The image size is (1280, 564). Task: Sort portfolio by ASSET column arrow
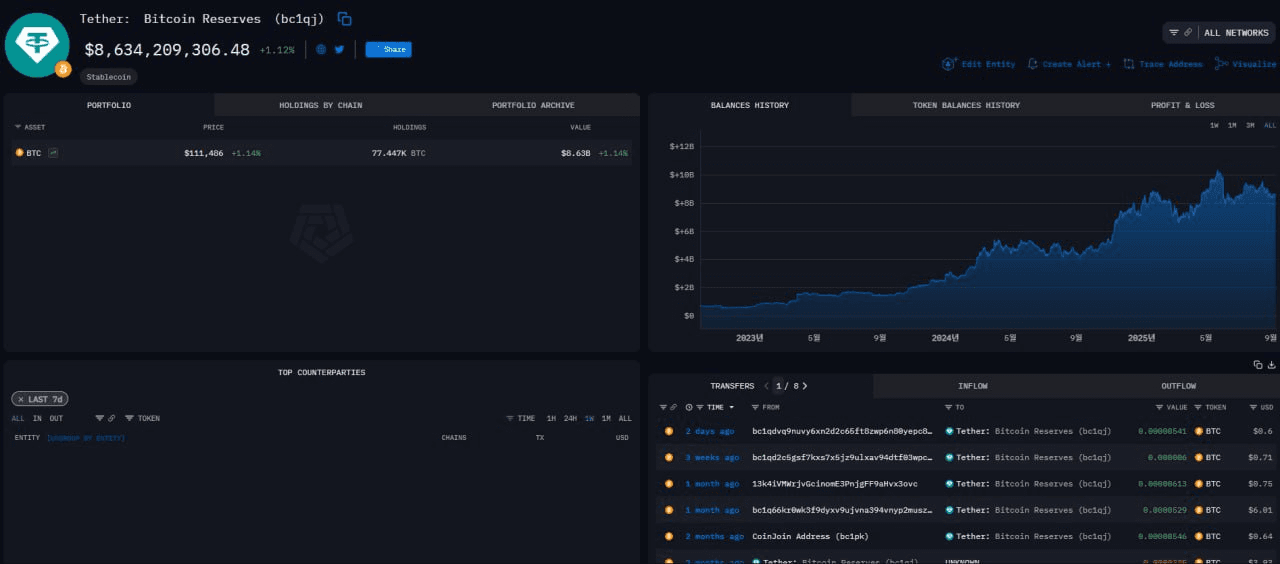tap(18, 127)
